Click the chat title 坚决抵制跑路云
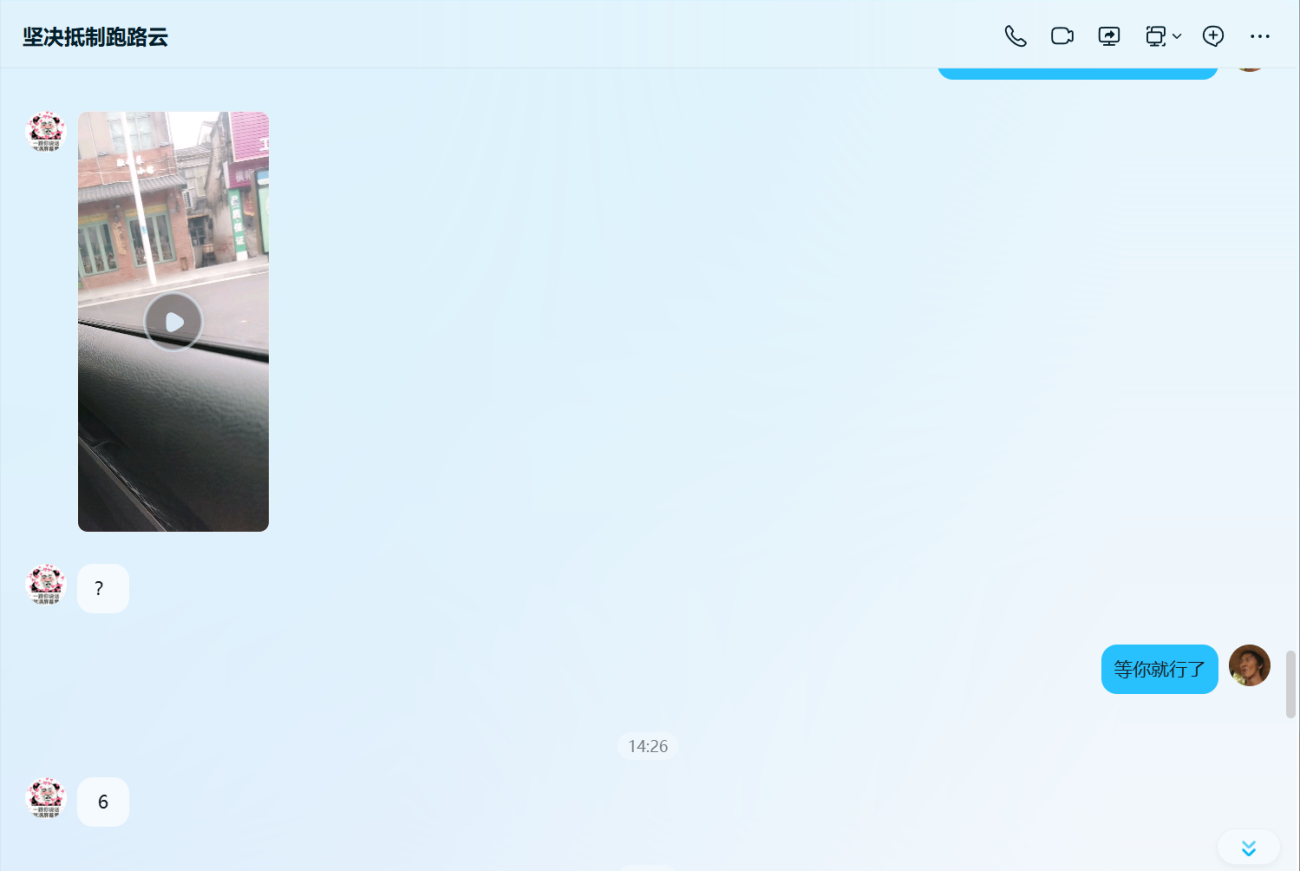Viewport: 1300px width, 871px height. 96,38
